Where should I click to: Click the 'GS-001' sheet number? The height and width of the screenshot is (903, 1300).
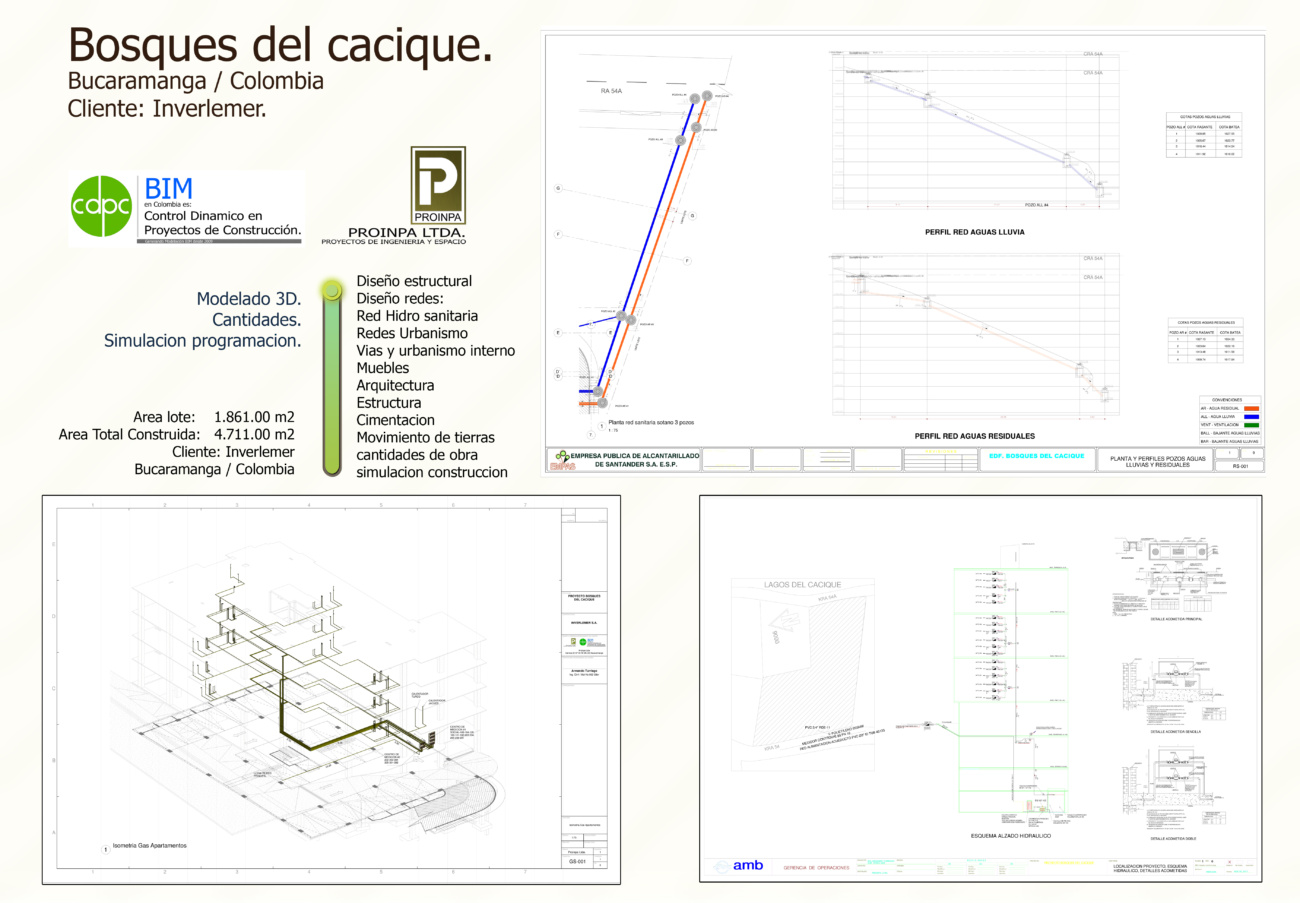tap(577, 861)
